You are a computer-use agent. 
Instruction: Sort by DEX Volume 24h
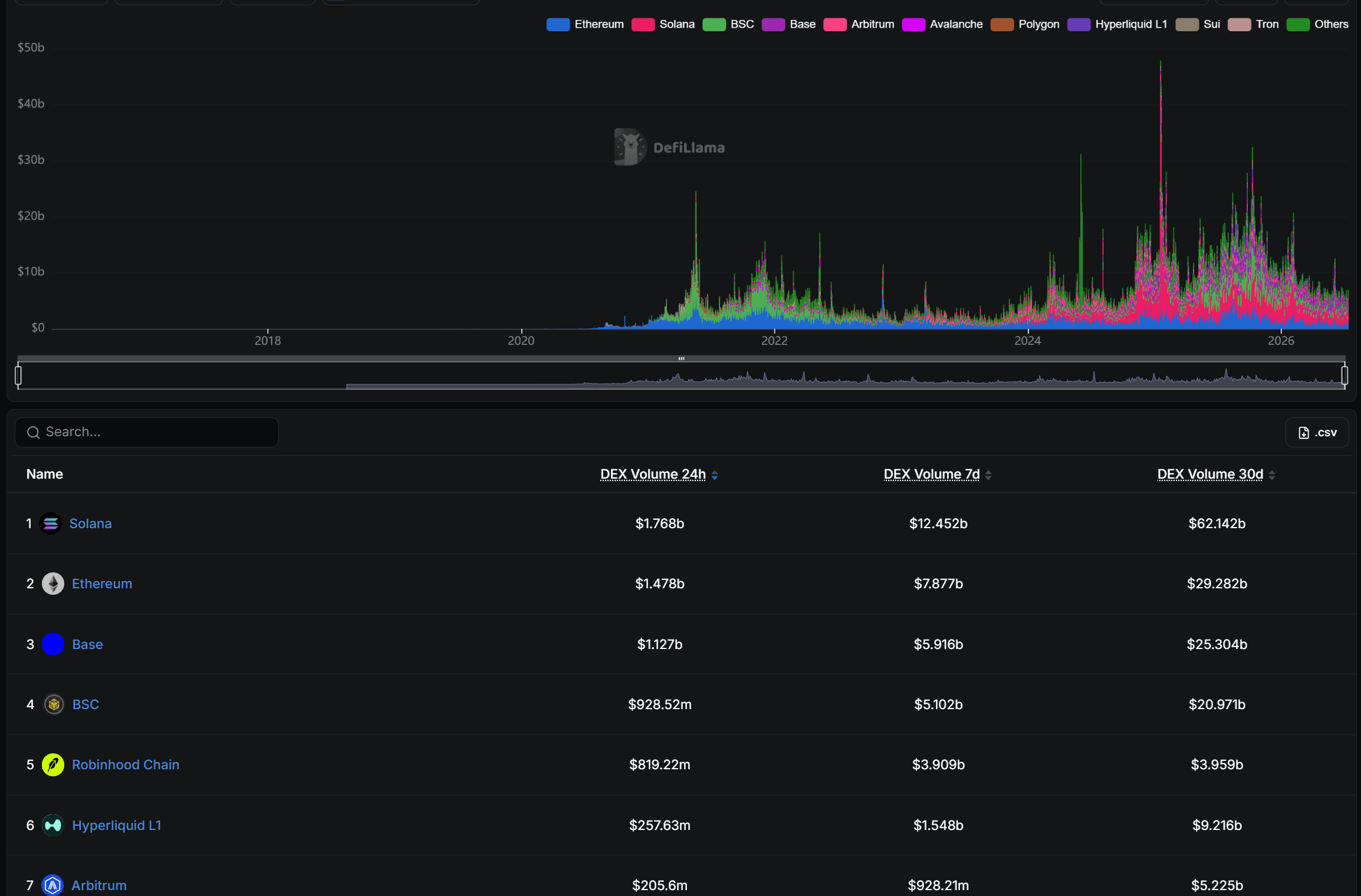point(659,475)
